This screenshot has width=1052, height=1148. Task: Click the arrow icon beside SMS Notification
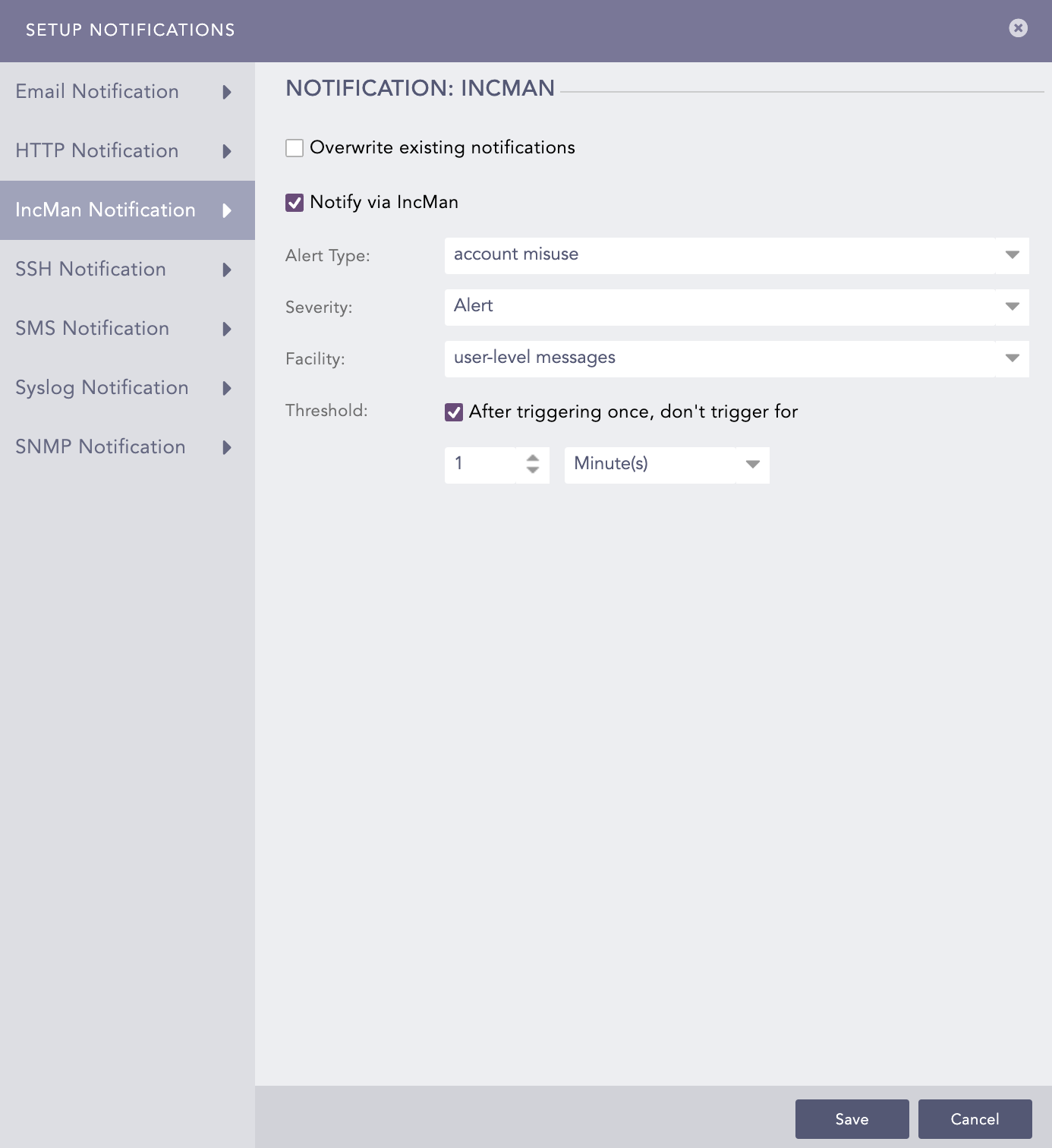pyautogui.click(x=226, y=329)
